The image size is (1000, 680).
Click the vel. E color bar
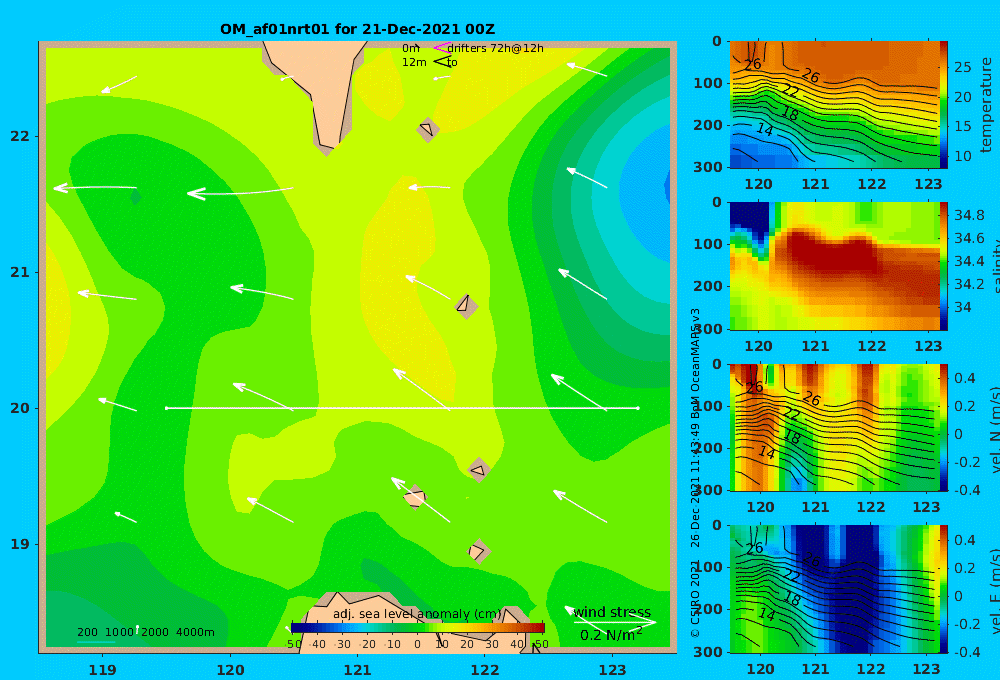943,589
